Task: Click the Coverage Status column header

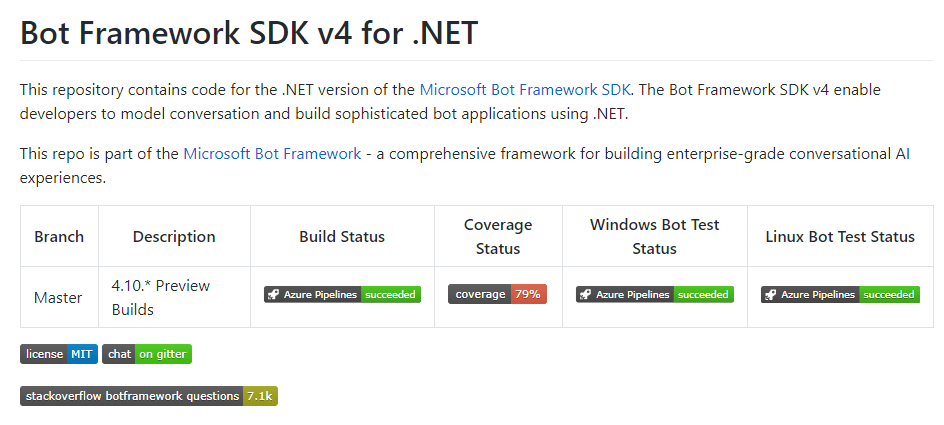Action: point(498,237)
